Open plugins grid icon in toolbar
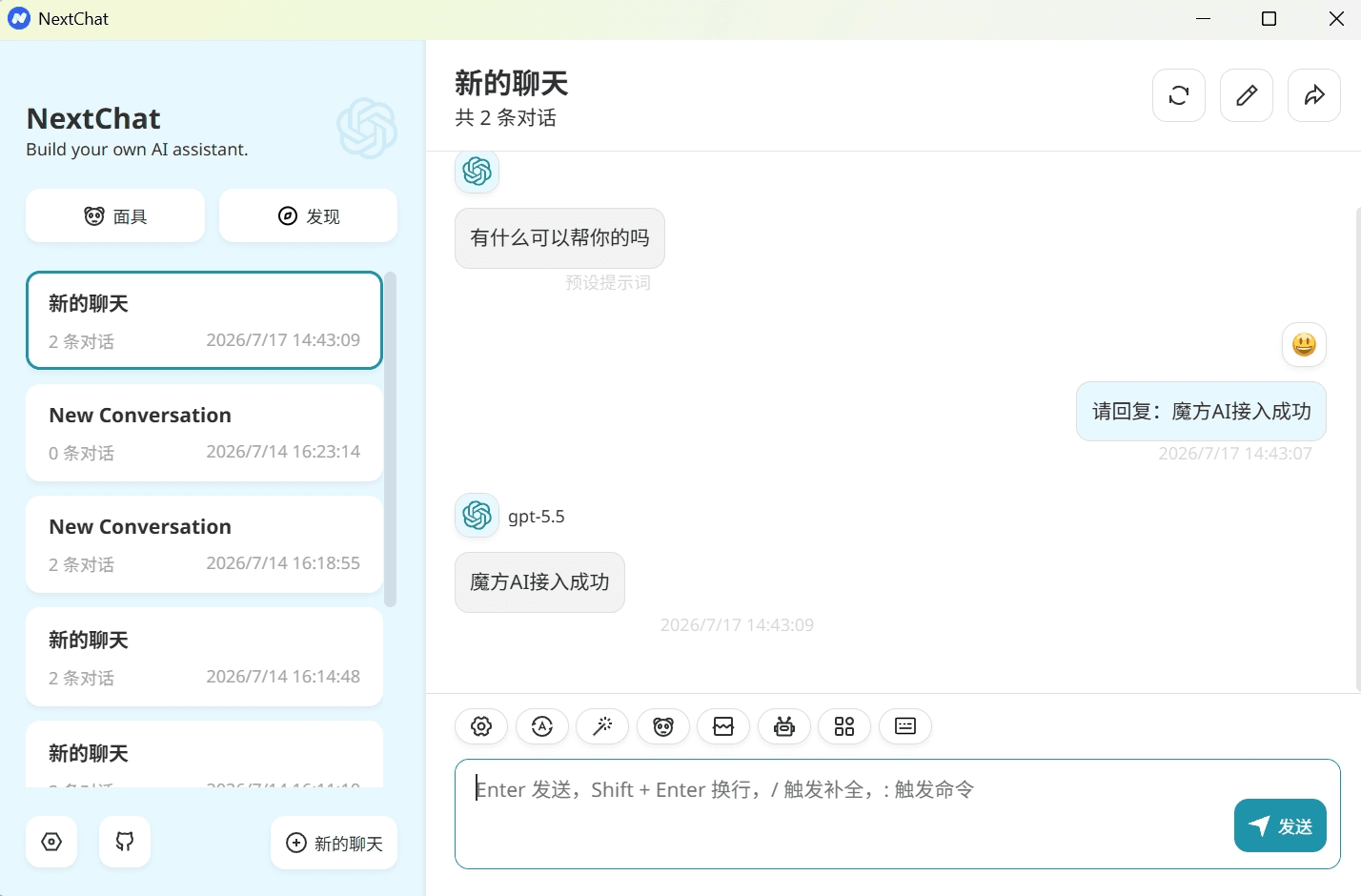The image size is (1361, 896). pyautogui.click(x=844, y=726)
